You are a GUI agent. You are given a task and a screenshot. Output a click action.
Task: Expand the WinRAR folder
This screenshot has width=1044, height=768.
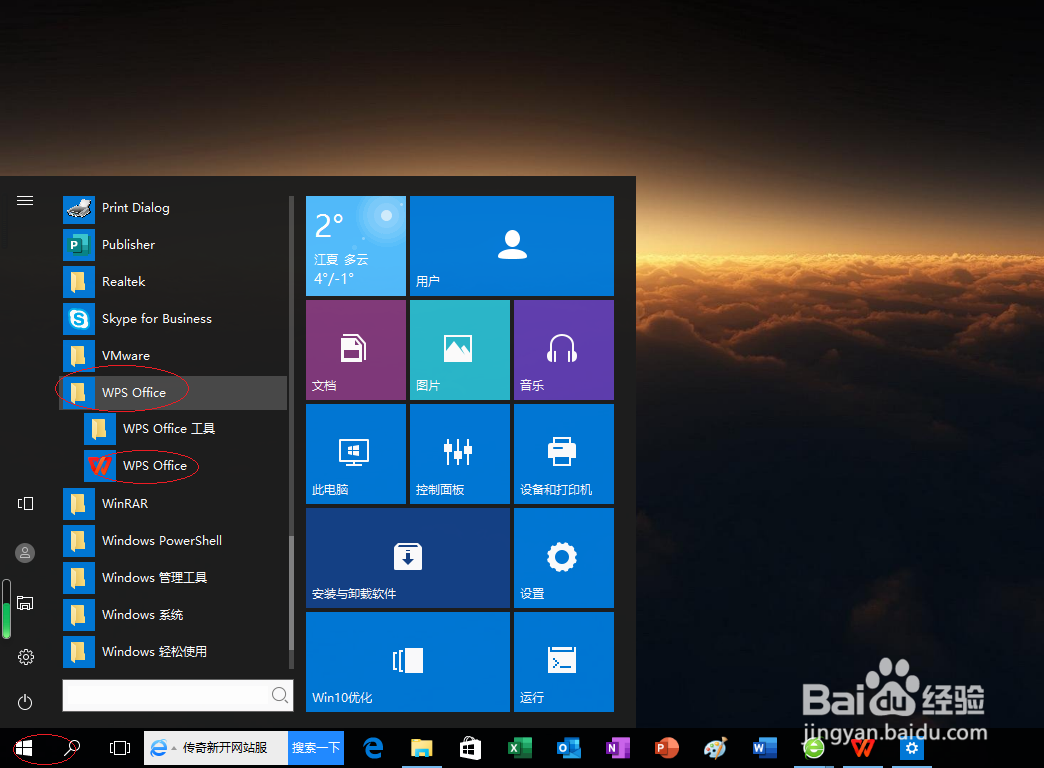click(x=174, y=504)
